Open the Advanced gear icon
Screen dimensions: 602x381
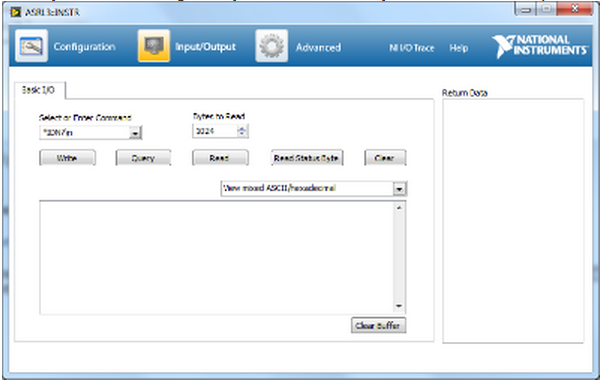tap(271, 46)
